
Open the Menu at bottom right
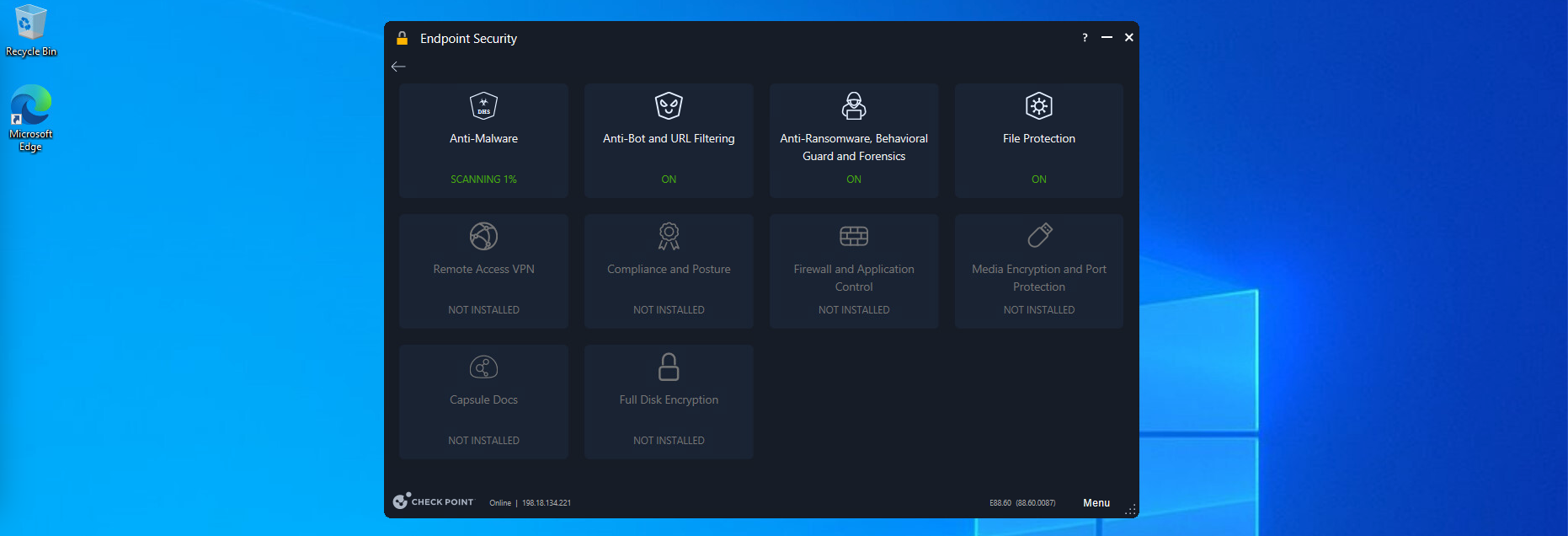click(x=1096, y=503)
